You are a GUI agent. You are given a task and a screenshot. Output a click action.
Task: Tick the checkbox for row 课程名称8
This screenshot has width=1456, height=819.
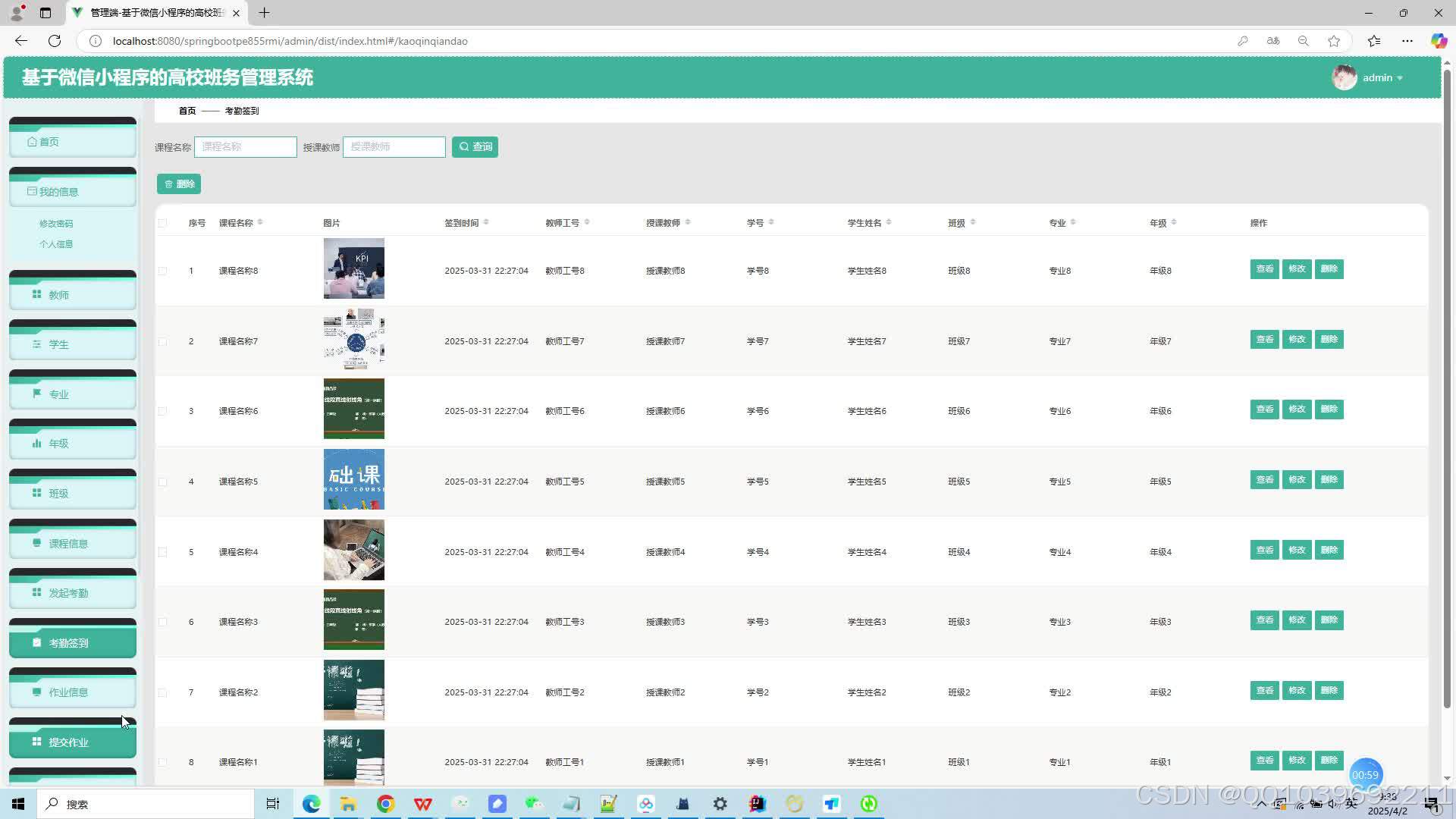tap(162, 271)
